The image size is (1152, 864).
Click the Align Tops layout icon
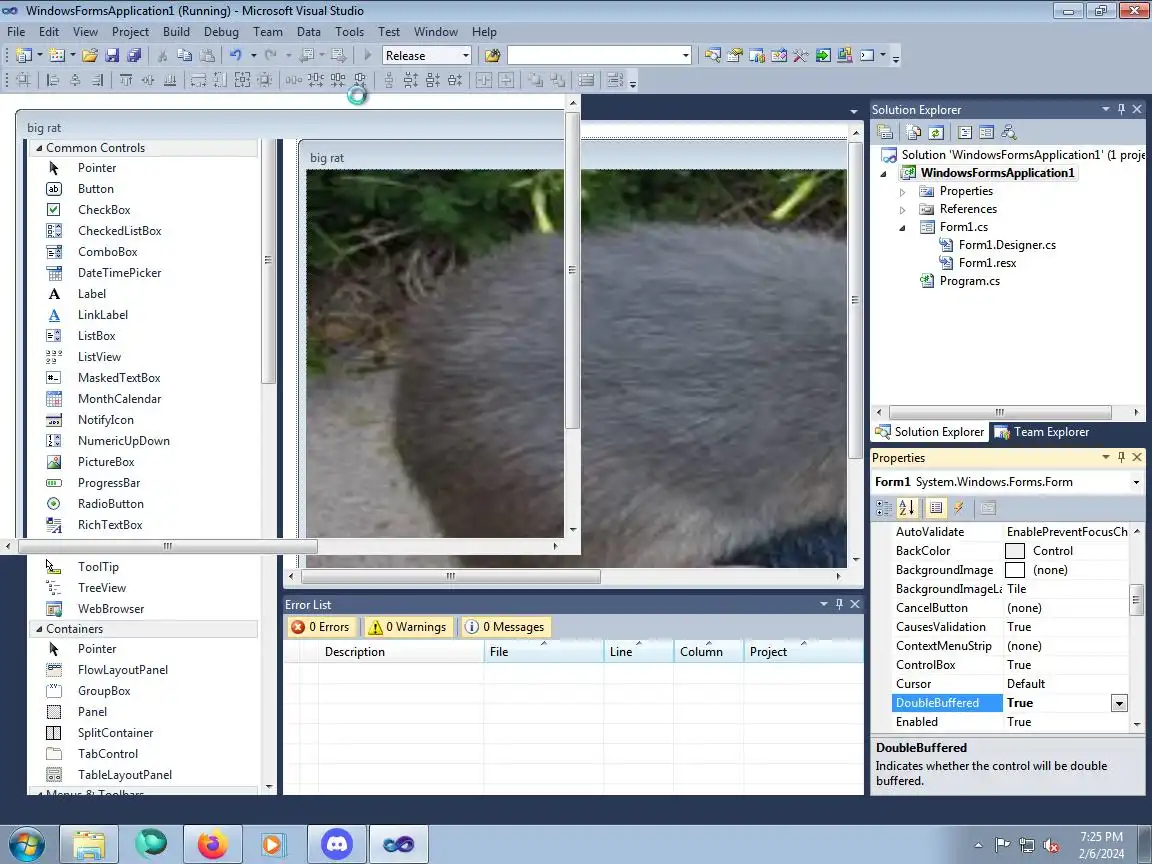126,80
